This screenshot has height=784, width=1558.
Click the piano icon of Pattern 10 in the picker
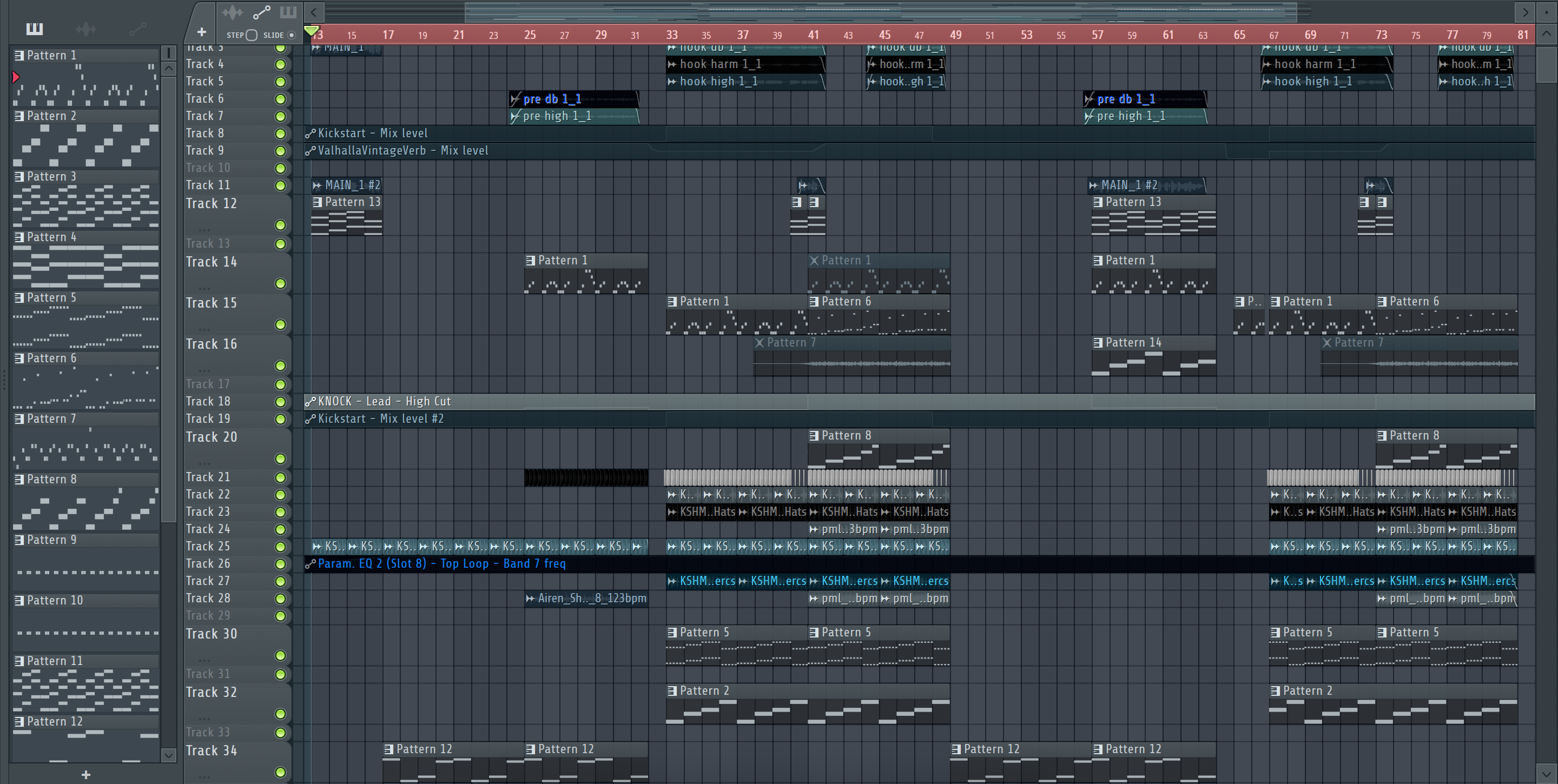(19, 600)
